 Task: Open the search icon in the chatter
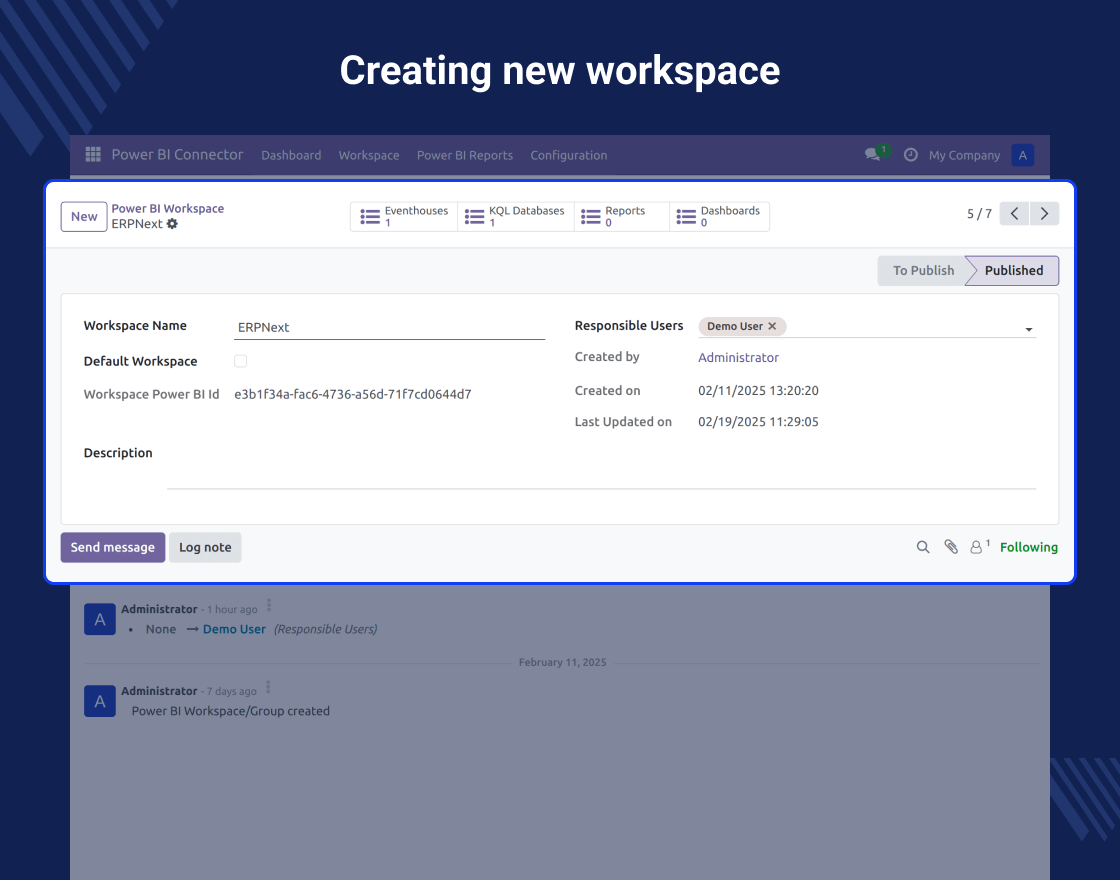922,547
